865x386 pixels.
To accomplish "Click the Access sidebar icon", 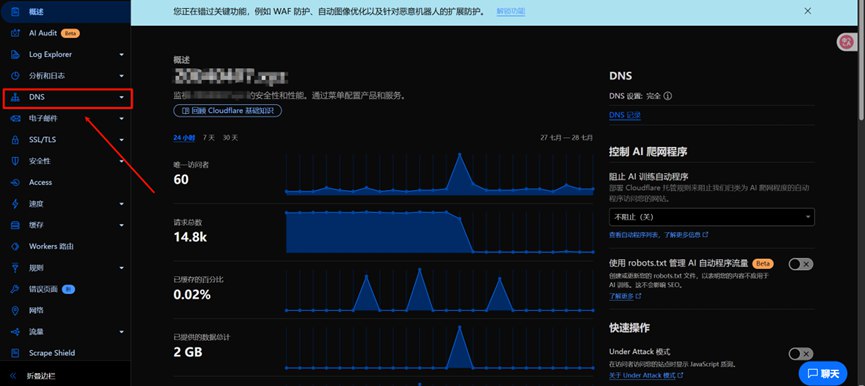I will click(x=16, y=182).
